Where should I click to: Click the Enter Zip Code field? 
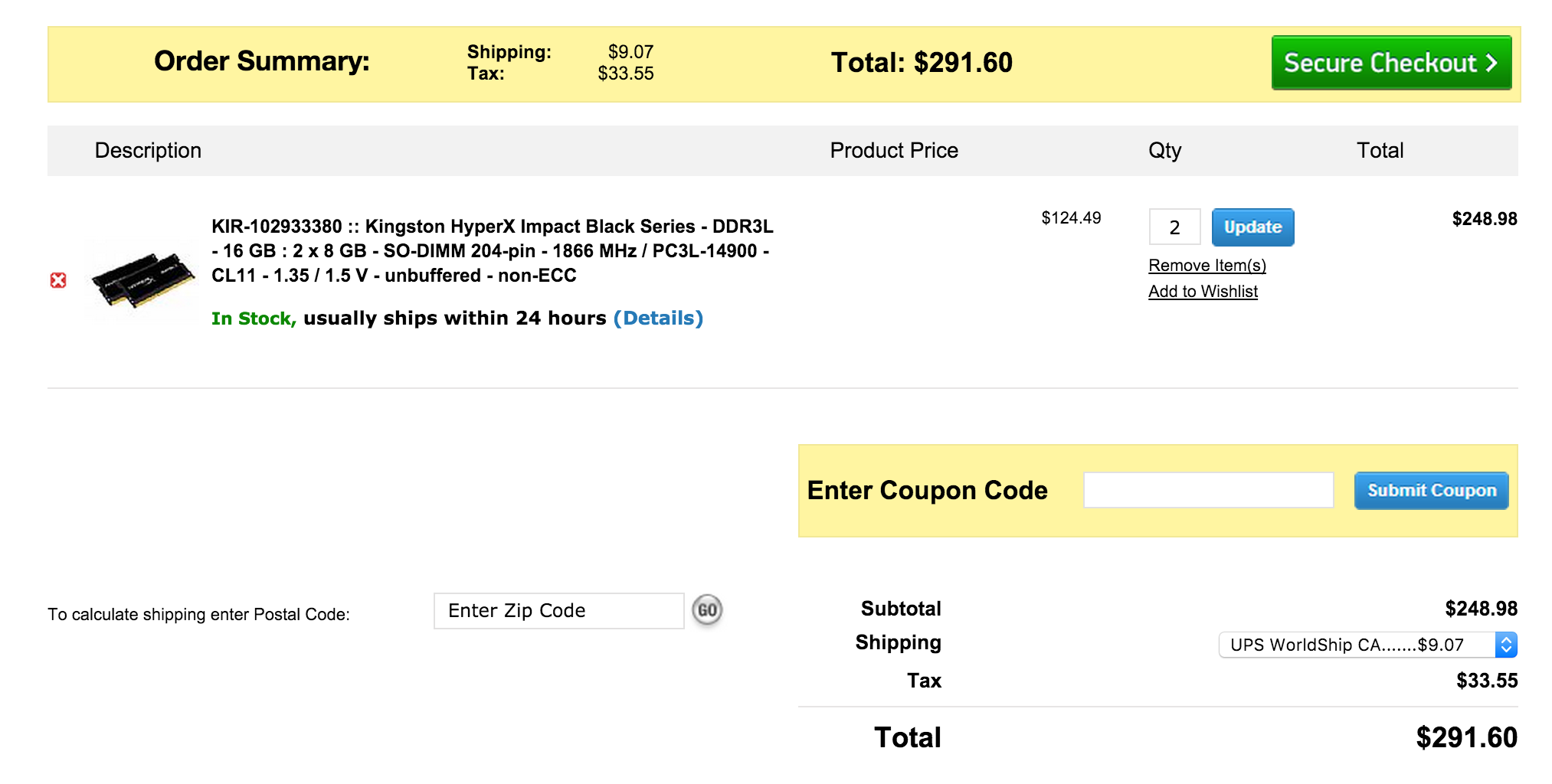tap(558, 611)
